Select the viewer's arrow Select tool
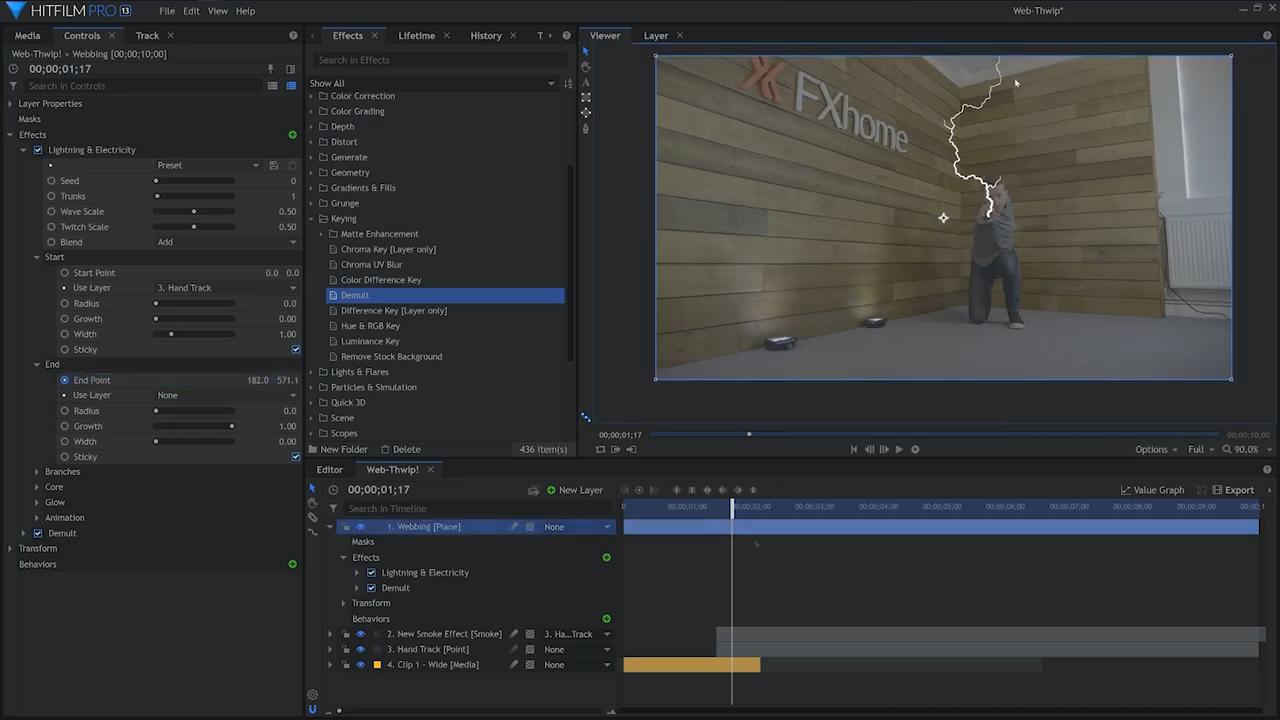1280x720 pixels. tap(586, 51)
